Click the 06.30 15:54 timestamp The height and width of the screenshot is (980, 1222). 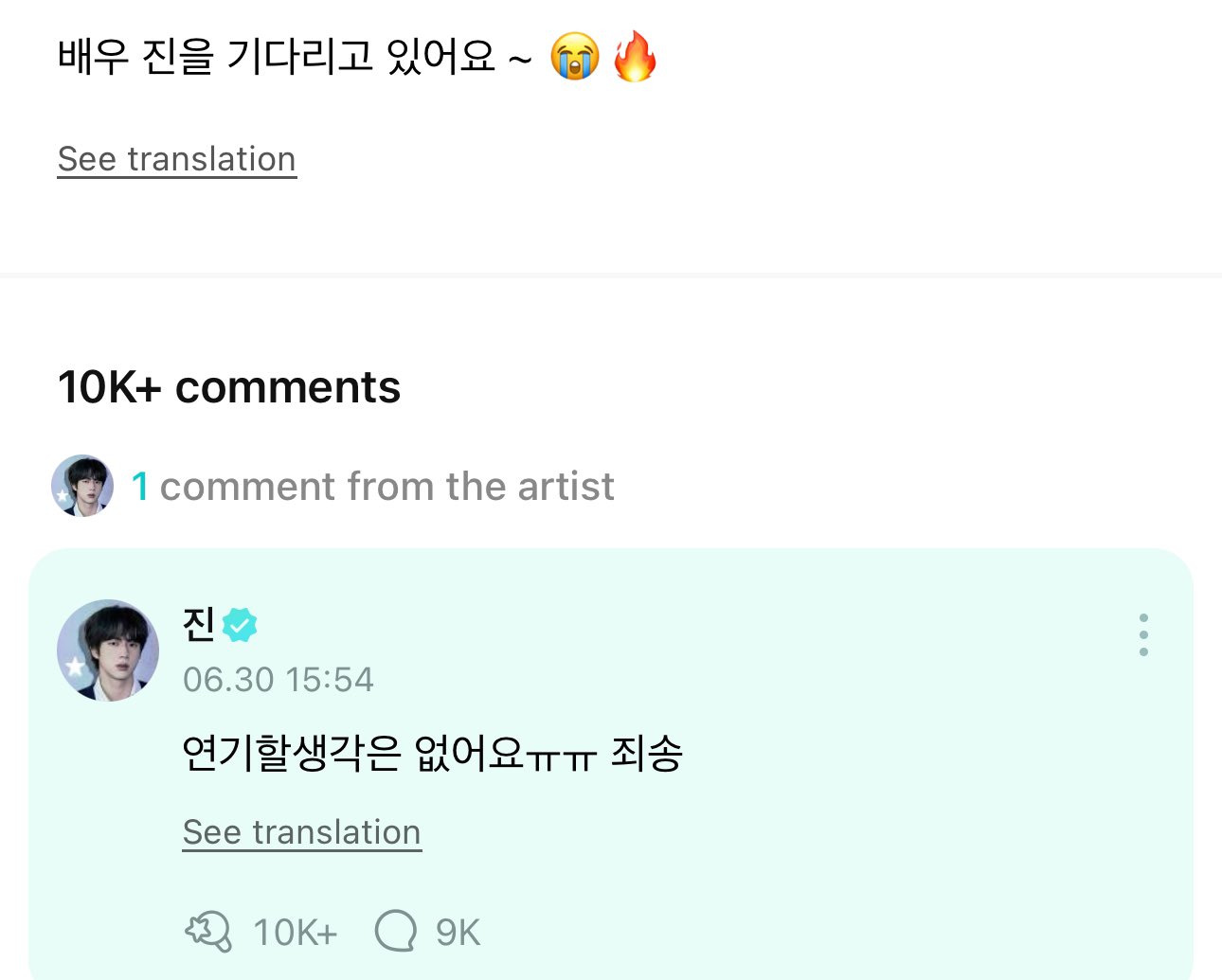point(279,680)
